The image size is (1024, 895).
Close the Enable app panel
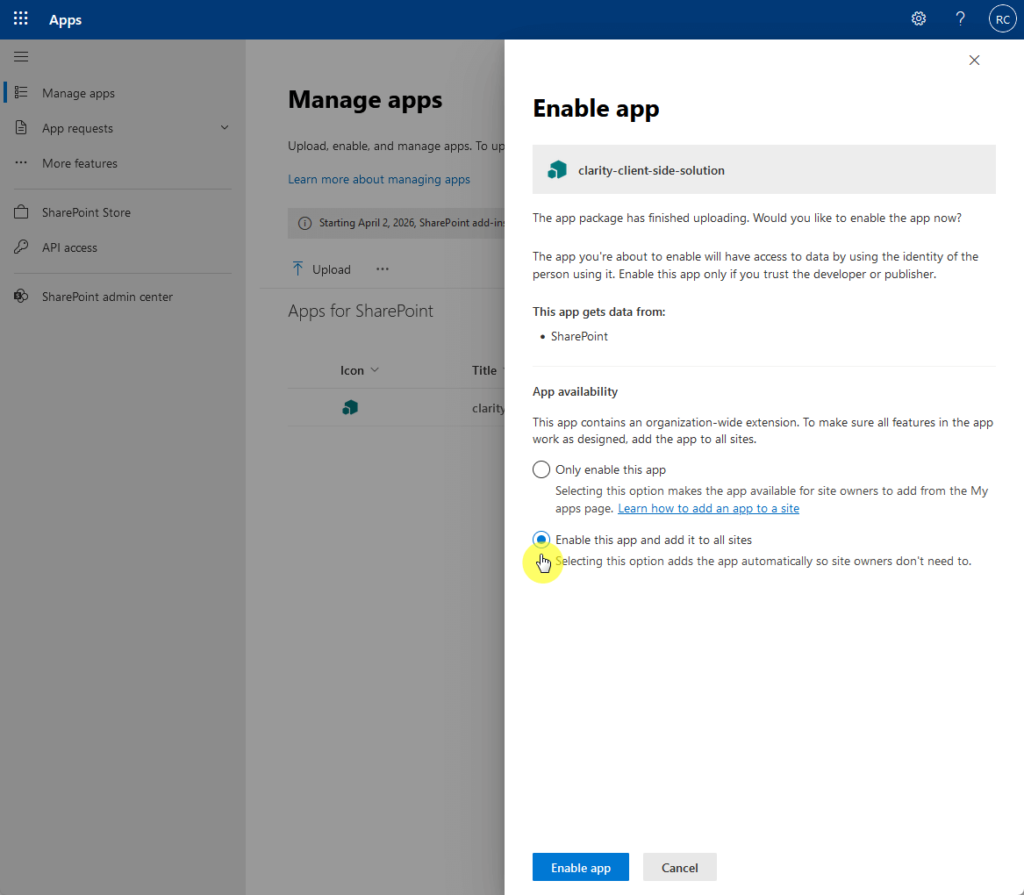pos(974,60)
